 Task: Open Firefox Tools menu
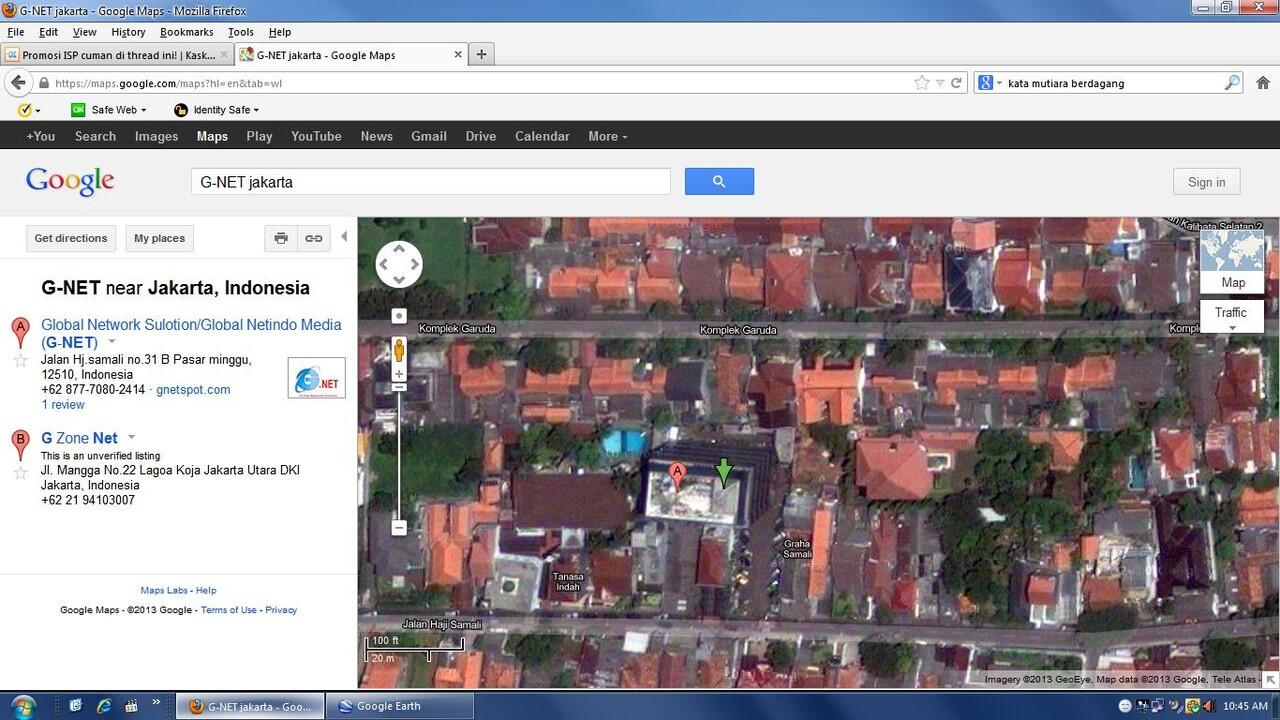tap(240, 32)
